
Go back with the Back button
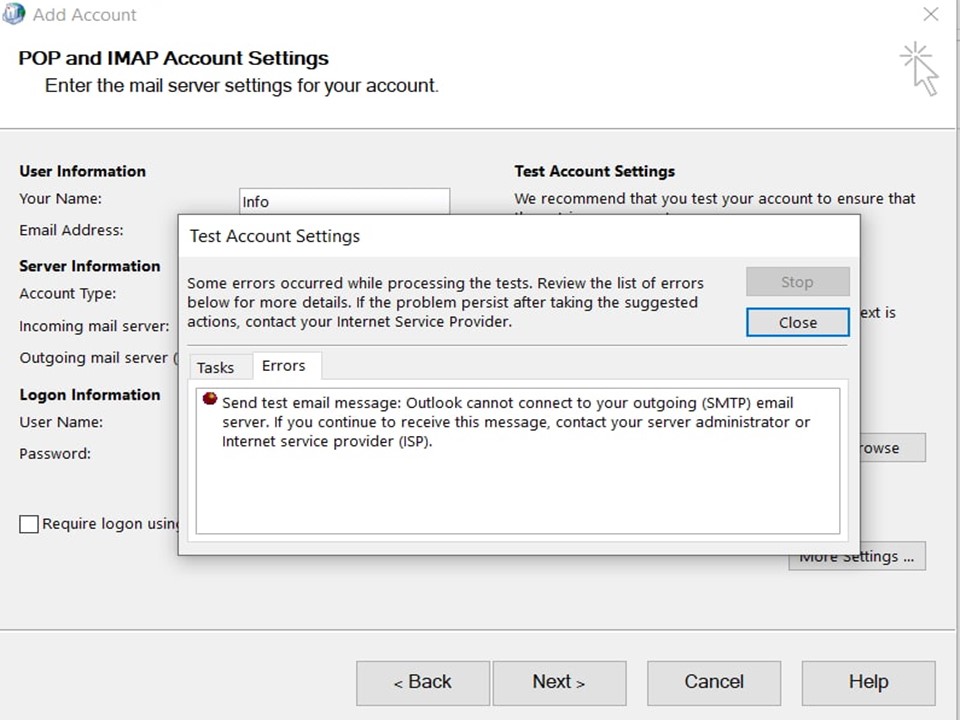(x=422, y=682)
